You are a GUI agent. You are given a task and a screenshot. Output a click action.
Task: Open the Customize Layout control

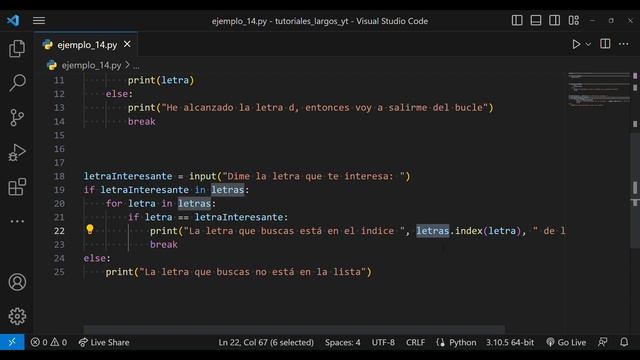pos(573,20)
